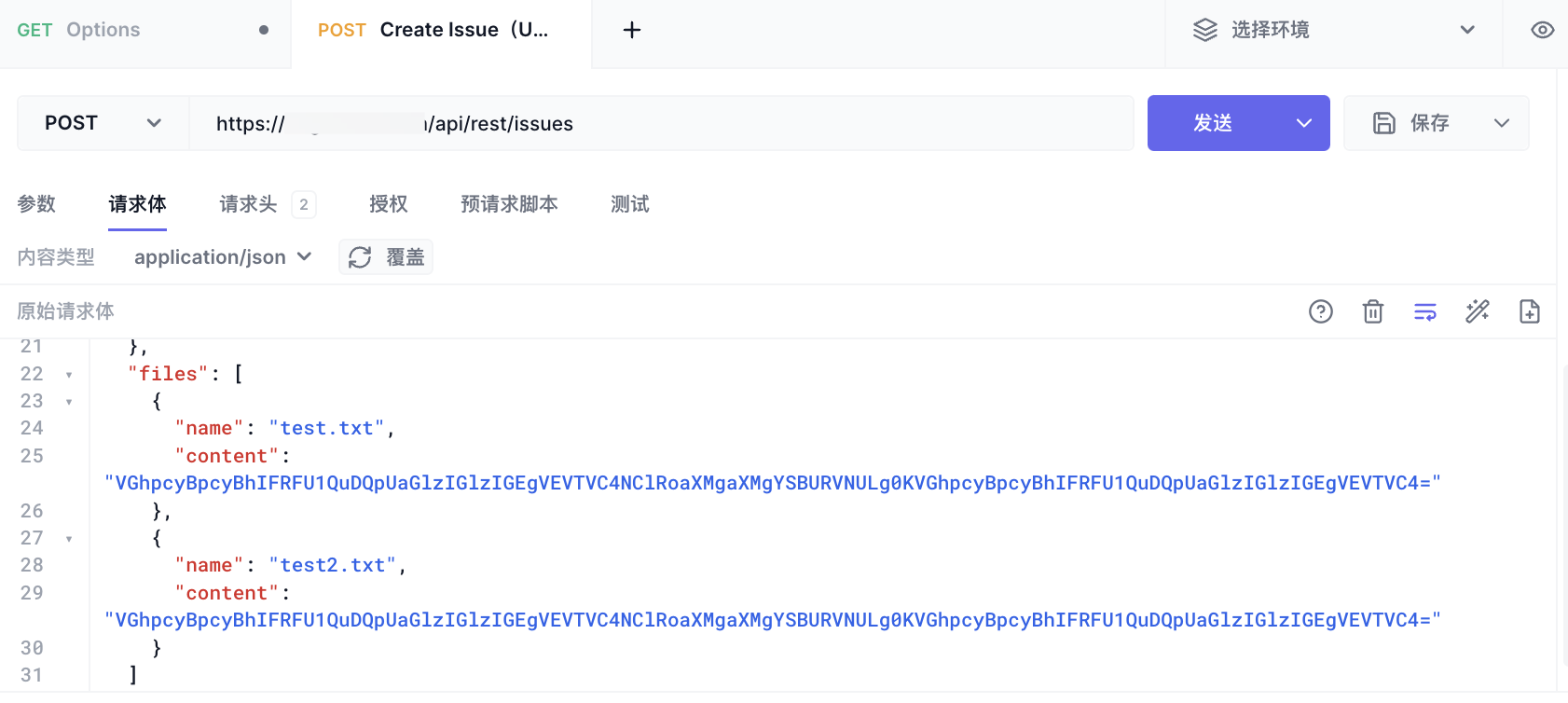The width and height of the screenshot is (1568, 703).
Task: Import file with the document-plus icon
Action: click(1529, 311)
